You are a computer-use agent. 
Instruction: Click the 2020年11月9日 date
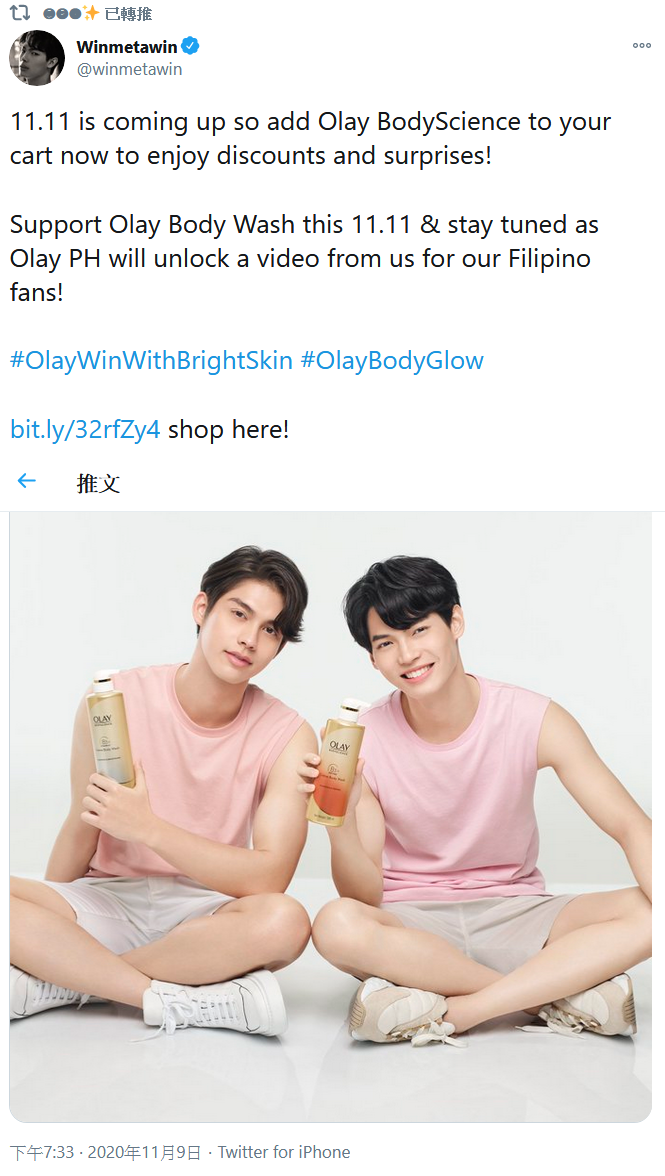(145, 1152)
